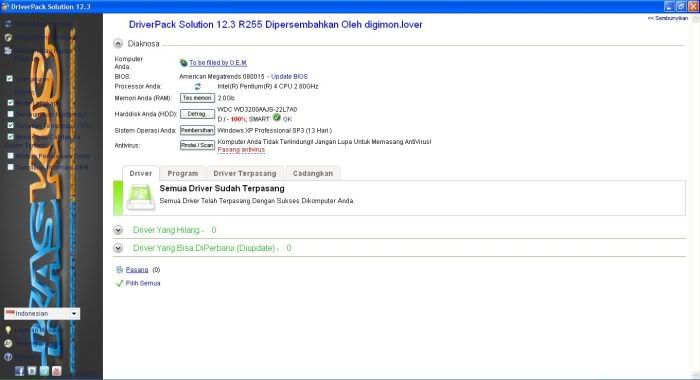Open the Indonesian language dropdown

[x=42, y=313]
